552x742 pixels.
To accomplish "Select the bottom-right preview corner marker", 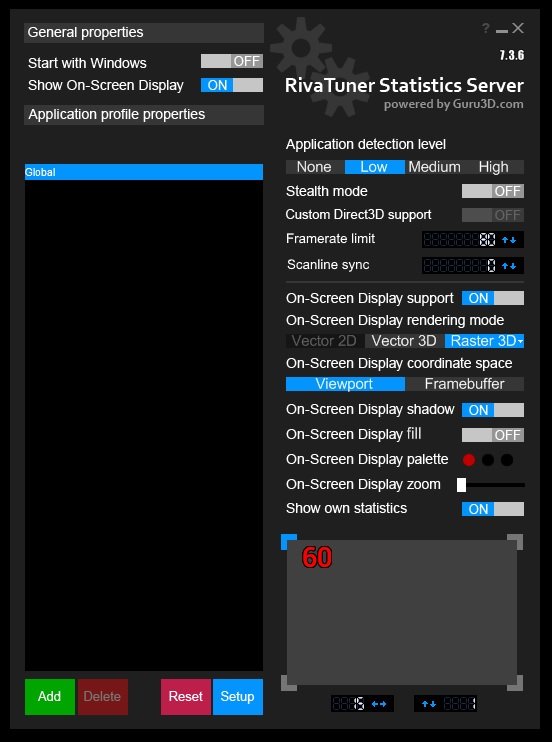I will [516, 683].
